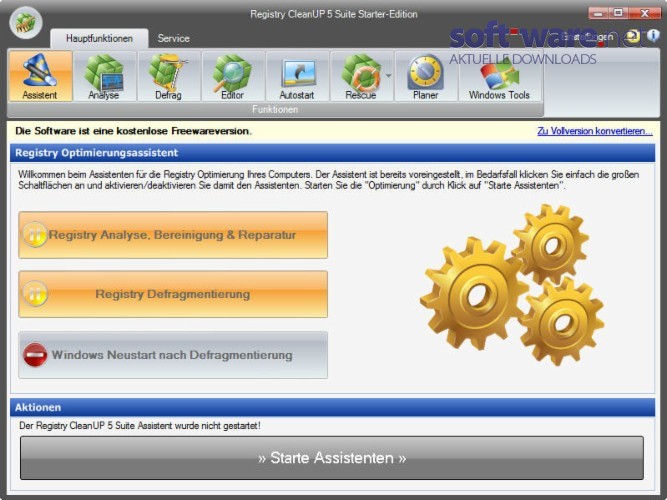Click the Aktionen section header

tap(332, 407)
